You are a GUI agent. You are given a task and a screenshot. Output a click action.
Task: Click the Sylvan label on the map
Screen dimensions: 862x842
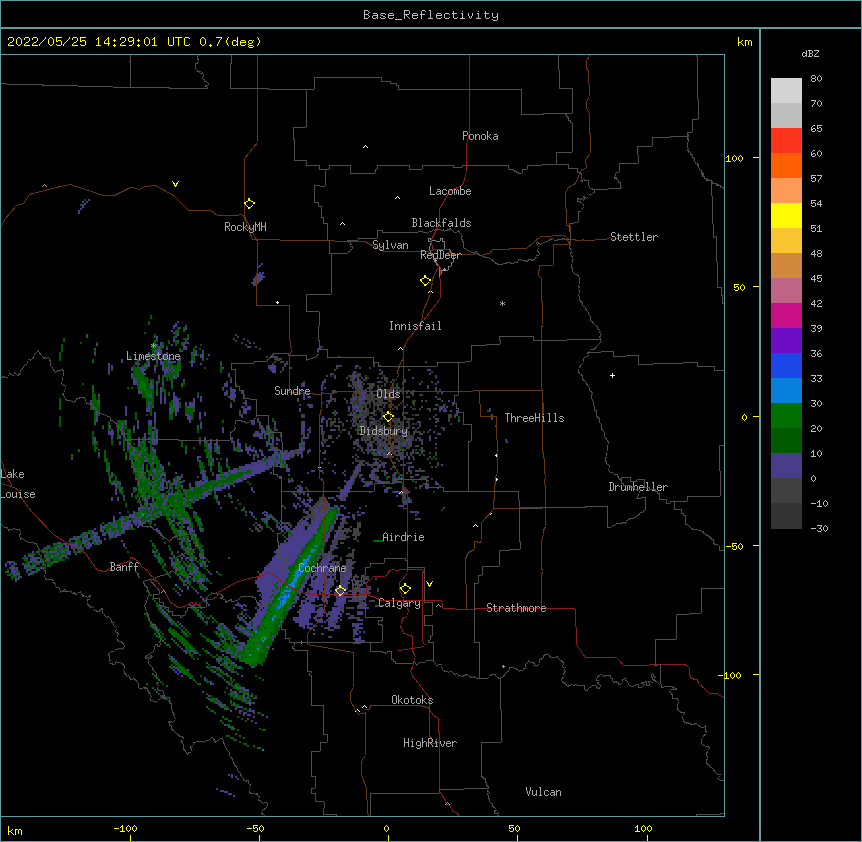[x=390, y=245]
